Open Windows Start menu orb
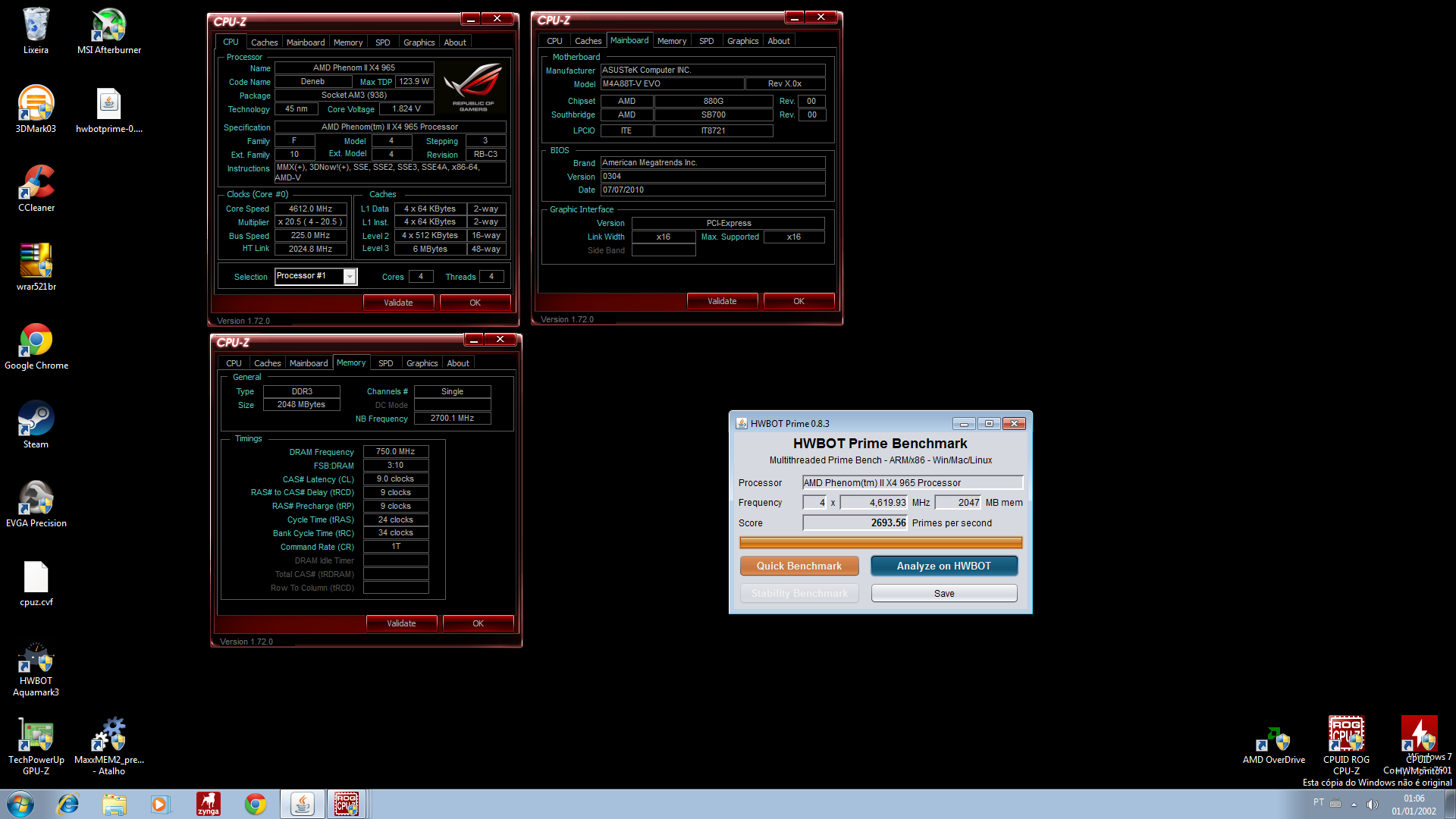Image resolution: width=1456 pixels, height=819 pixels. click(x=20, y=804)
